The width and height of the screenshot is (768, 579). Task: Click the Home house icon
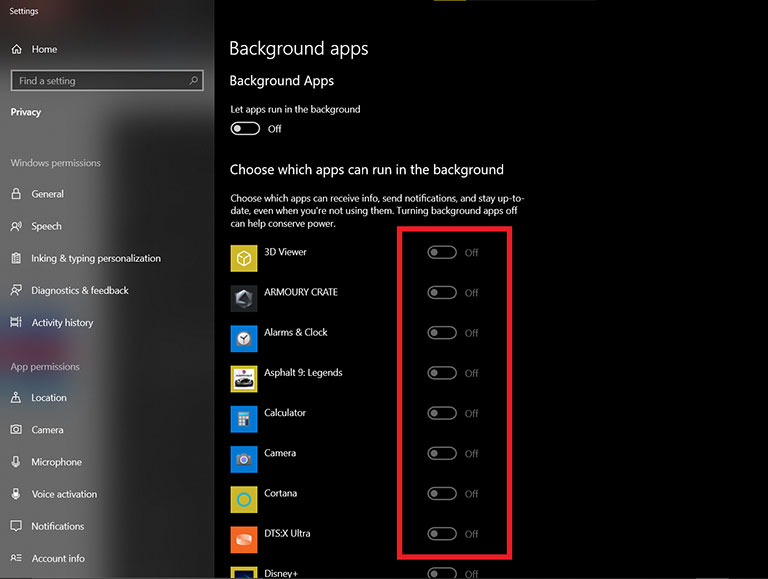point(17,49)
